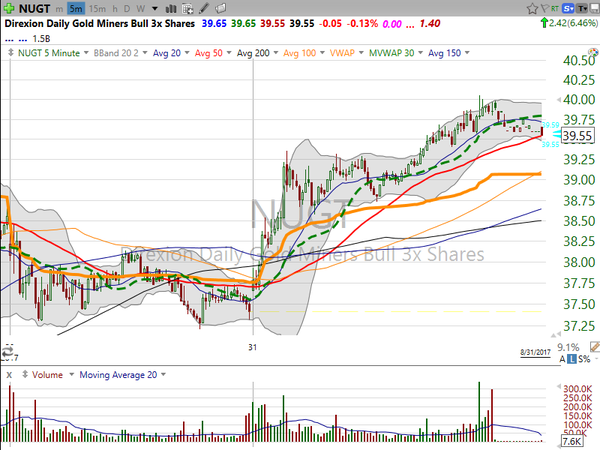Viewport: 600px width, 450px height.
Task: Click the add indicator grid icon
Action: (x=188, y=8)
